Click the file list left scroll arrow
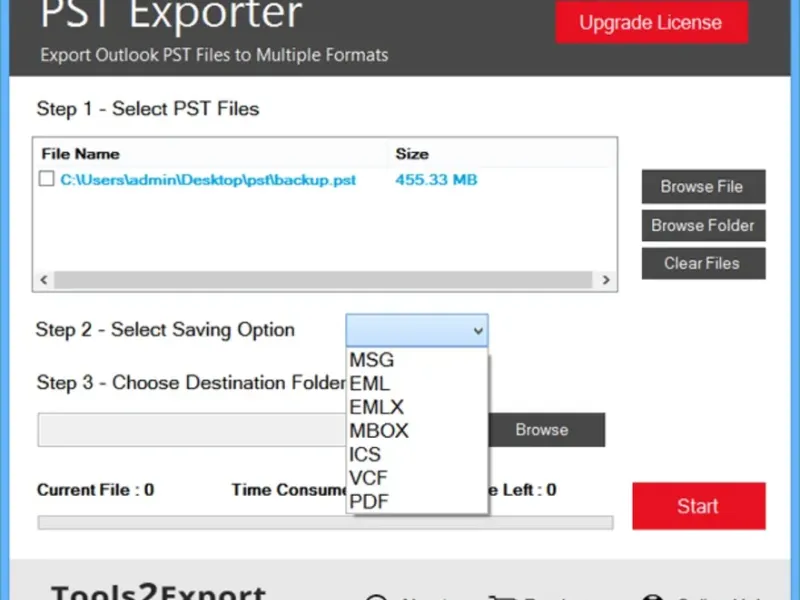Image resolution: width=800 pixels, height=600 pixels. click(44, 280)
